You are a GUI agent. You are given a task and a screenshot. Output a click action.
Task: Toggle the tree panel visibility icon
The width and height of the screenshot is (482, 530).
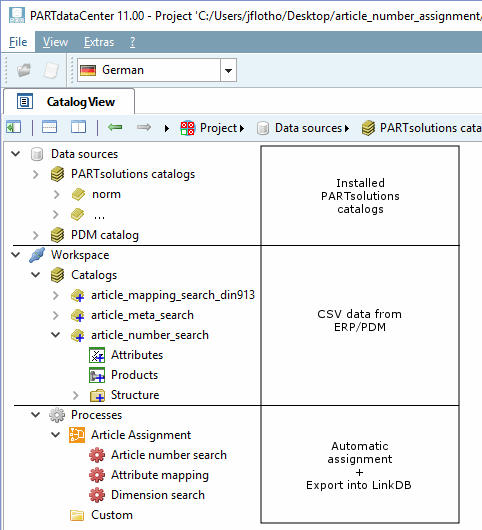(14, 127)
